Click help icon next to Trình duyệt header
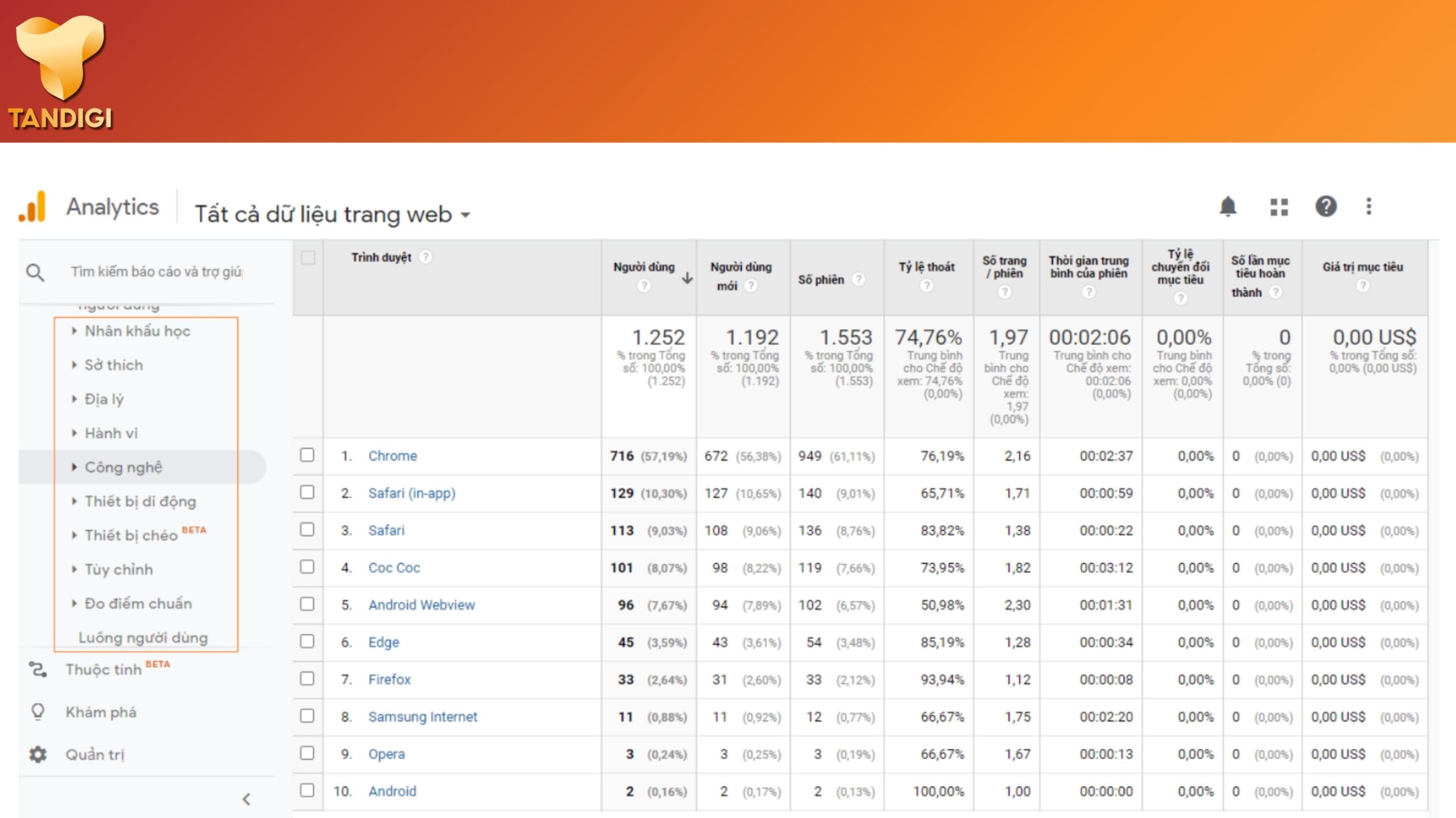Viewport: 1456px width, 818px height. click(425, 257)
